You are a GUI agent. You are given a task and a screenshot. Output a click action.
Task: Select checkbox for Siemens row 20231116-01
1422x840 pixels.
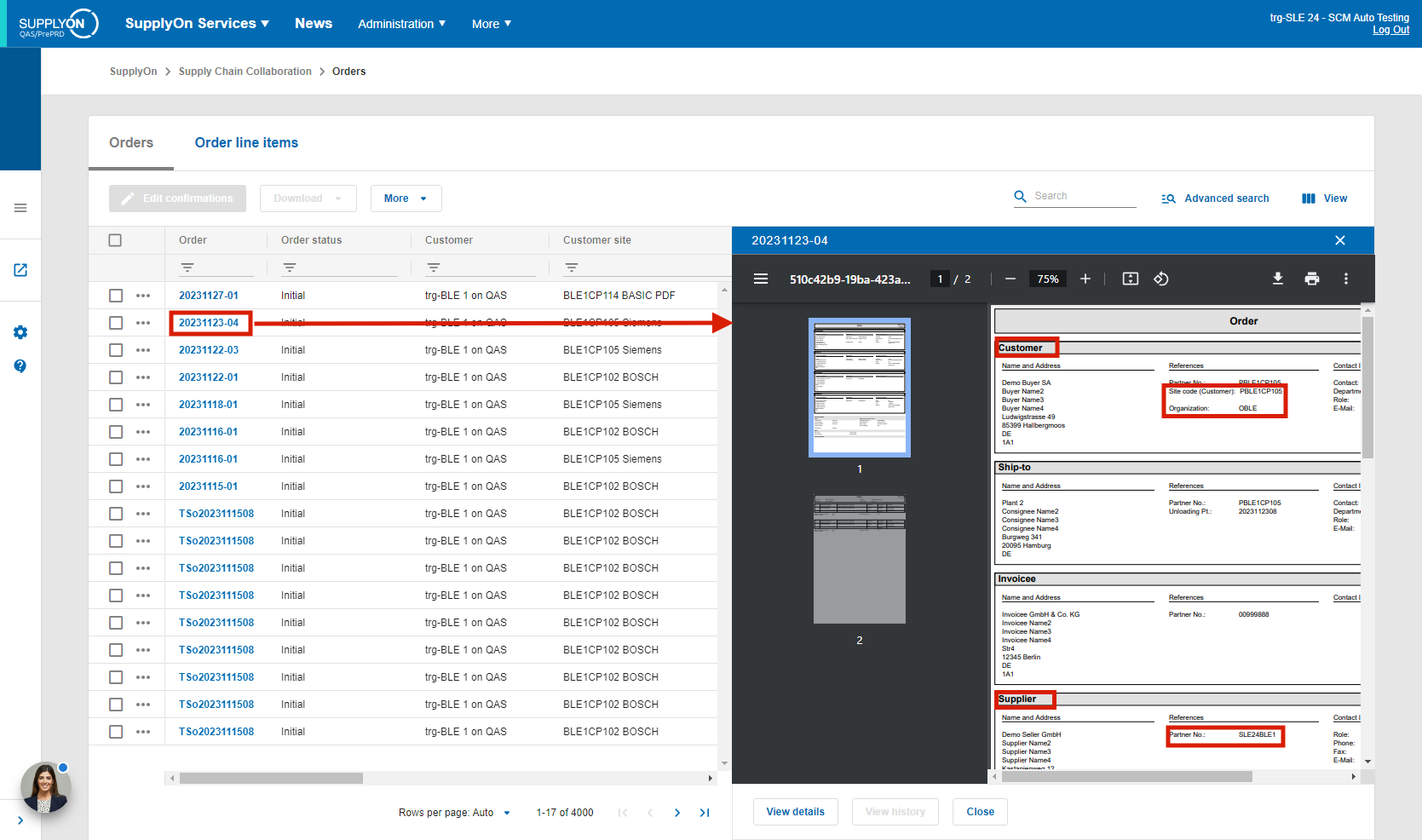coord(116,459)
